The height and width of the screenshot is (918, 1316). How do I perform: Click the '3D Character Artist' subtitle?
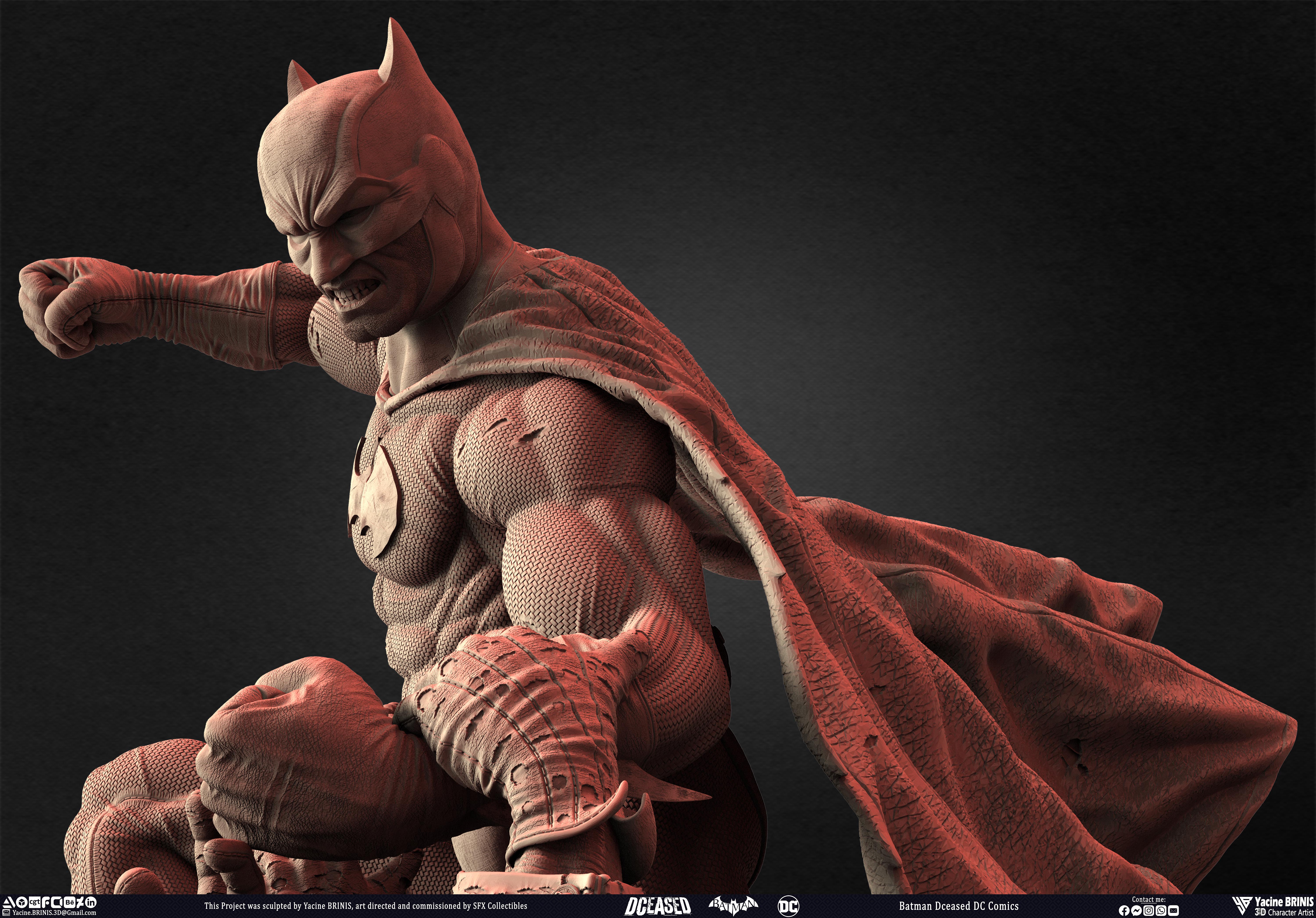tap(1284, 912)
